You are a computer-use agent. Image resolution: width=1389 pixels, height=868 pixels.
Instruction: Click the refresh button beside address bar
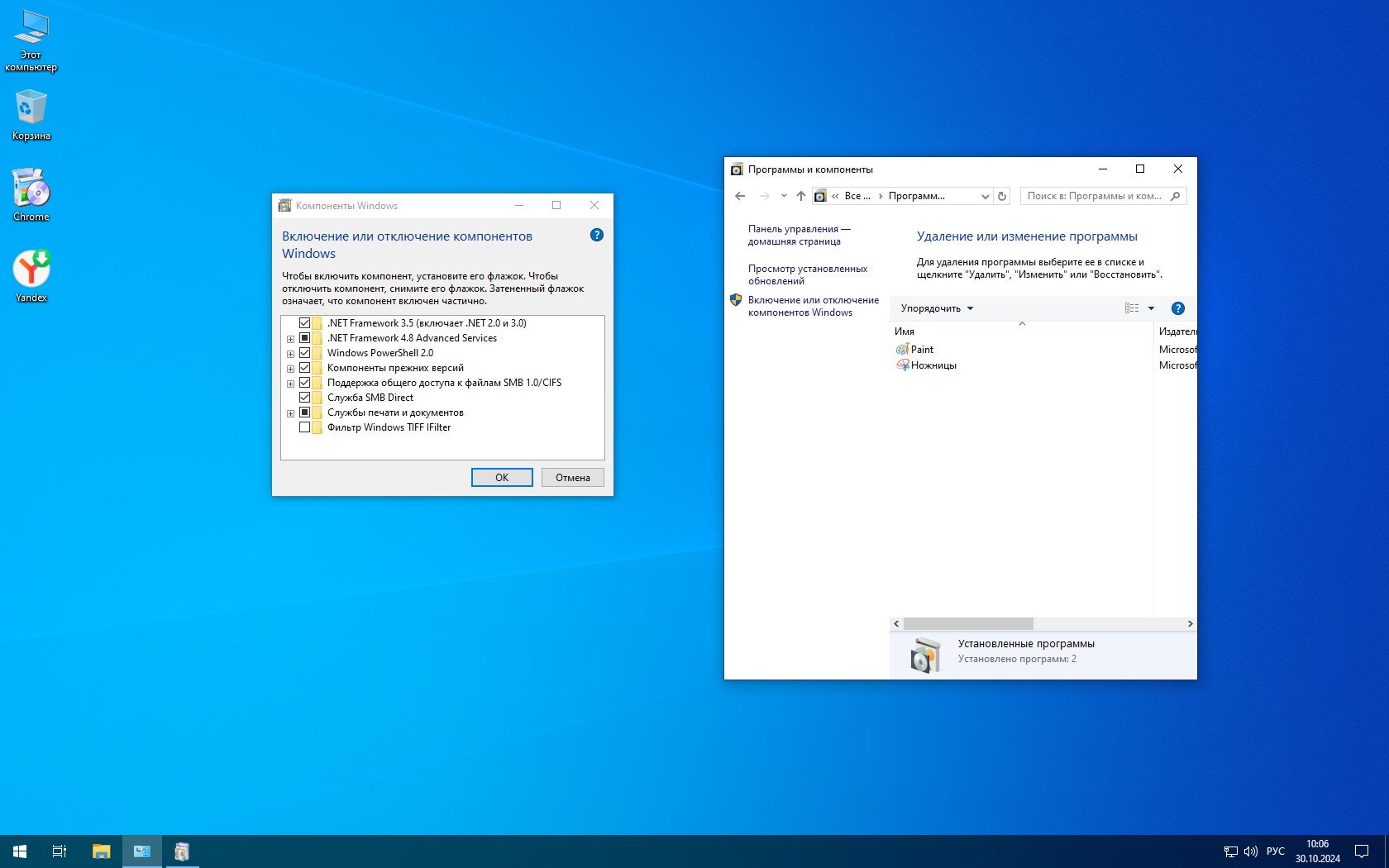(x=1002, y=196)
